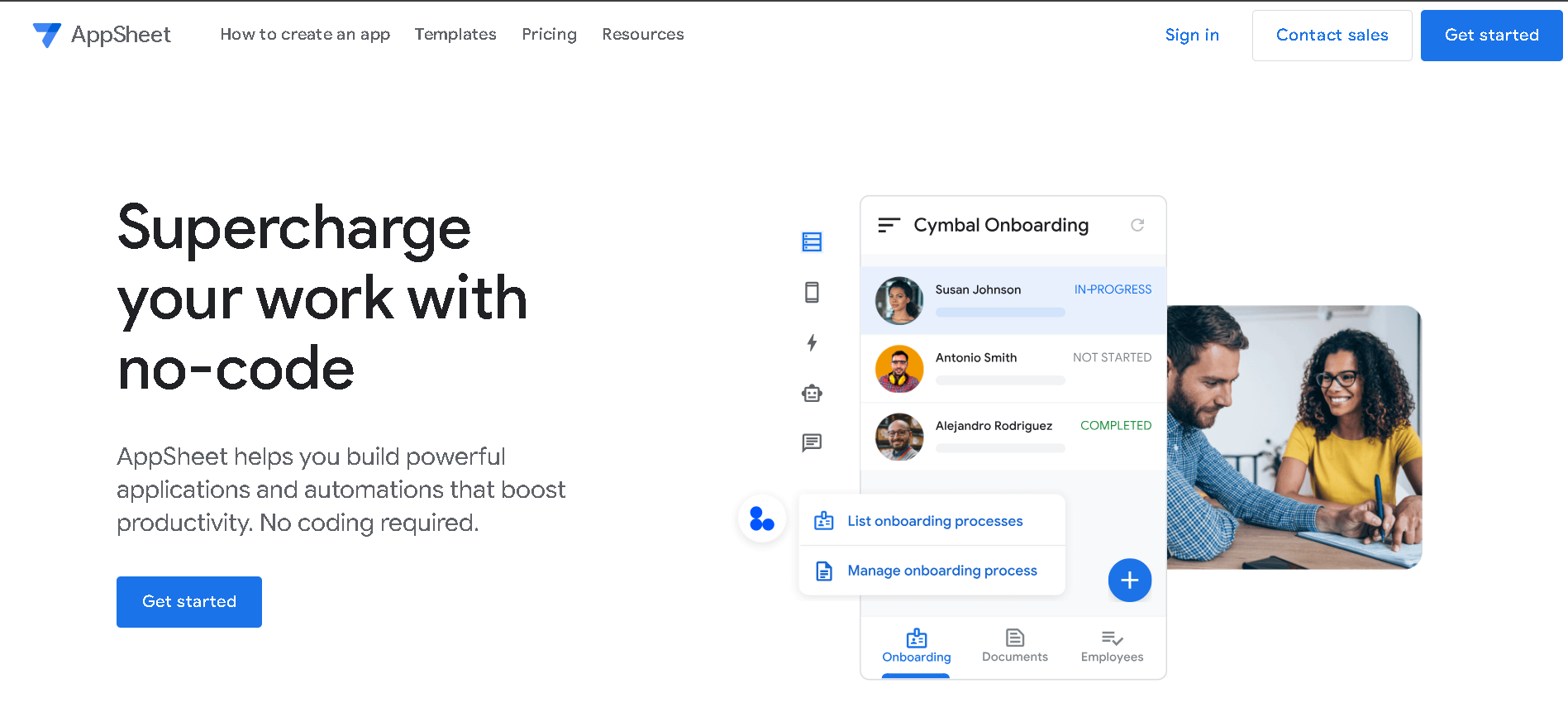Click the IN-PROGRESS status label

(x=1113, y=289)
